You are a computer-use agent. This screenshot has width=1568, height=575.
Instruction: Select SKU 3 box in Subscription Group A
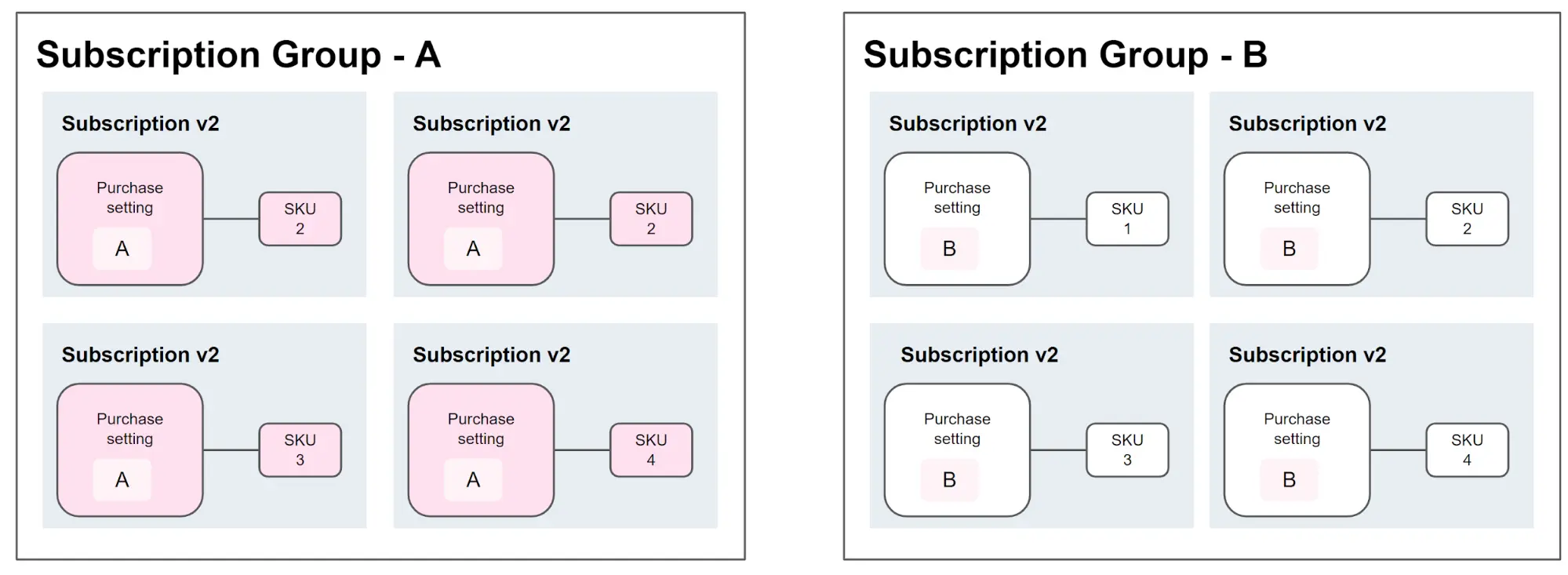[300, 450]
